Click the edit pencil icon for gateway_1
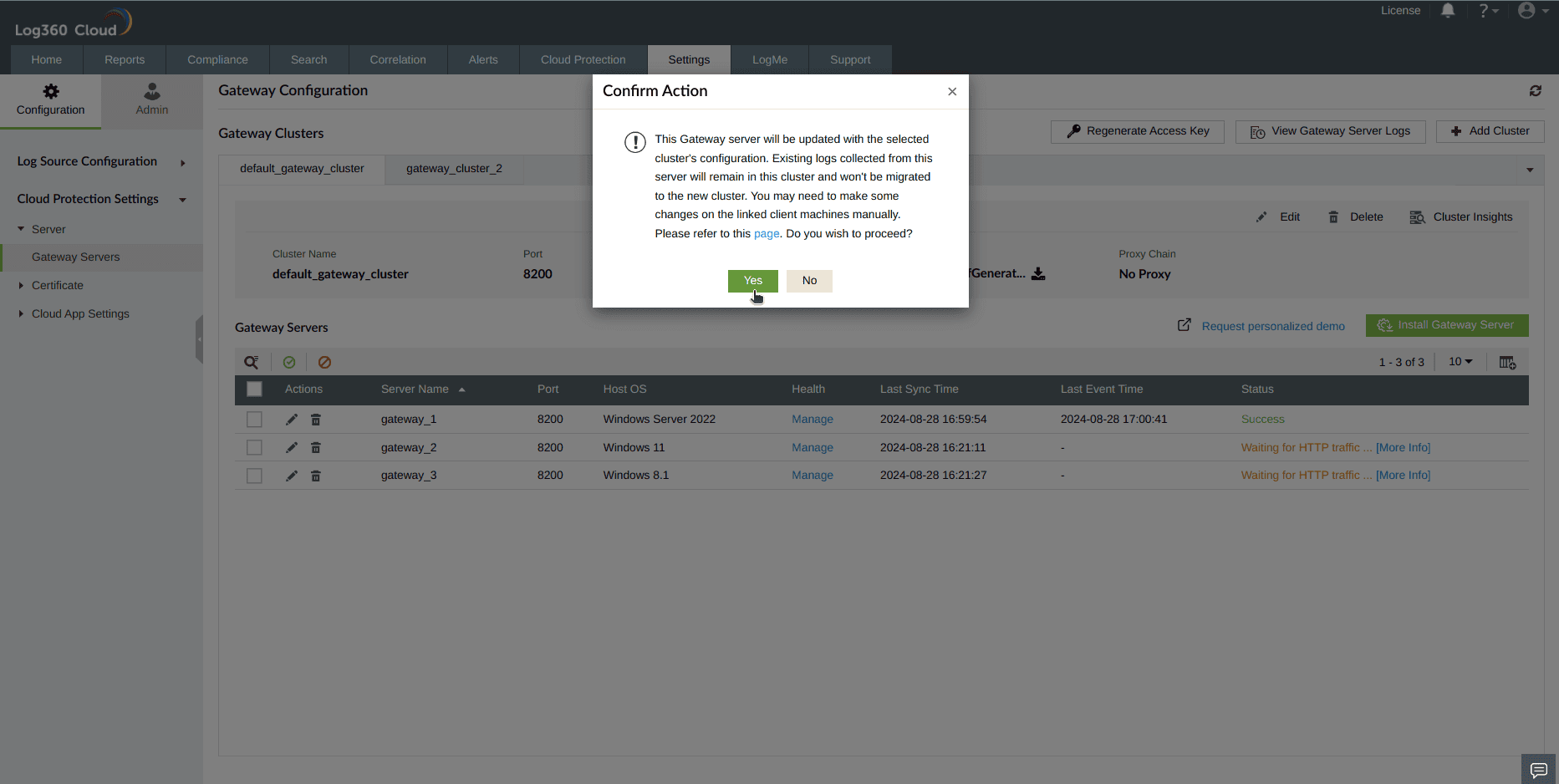1559x784 pixels. pos(291,419)
